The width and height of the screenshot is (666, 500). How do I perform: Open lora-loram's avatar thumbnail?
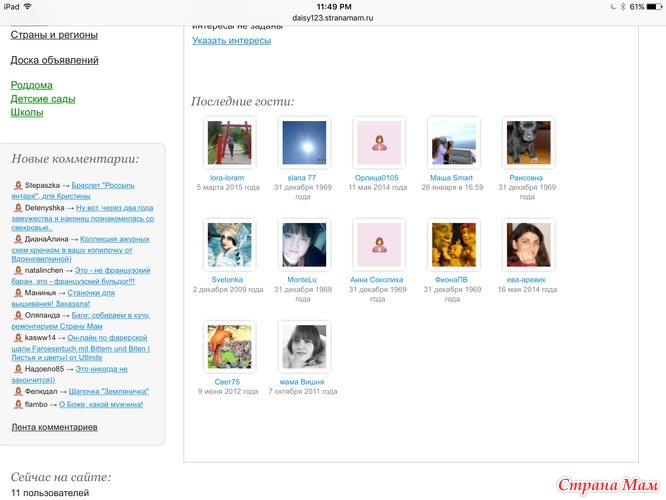click(x=228, y=143)
